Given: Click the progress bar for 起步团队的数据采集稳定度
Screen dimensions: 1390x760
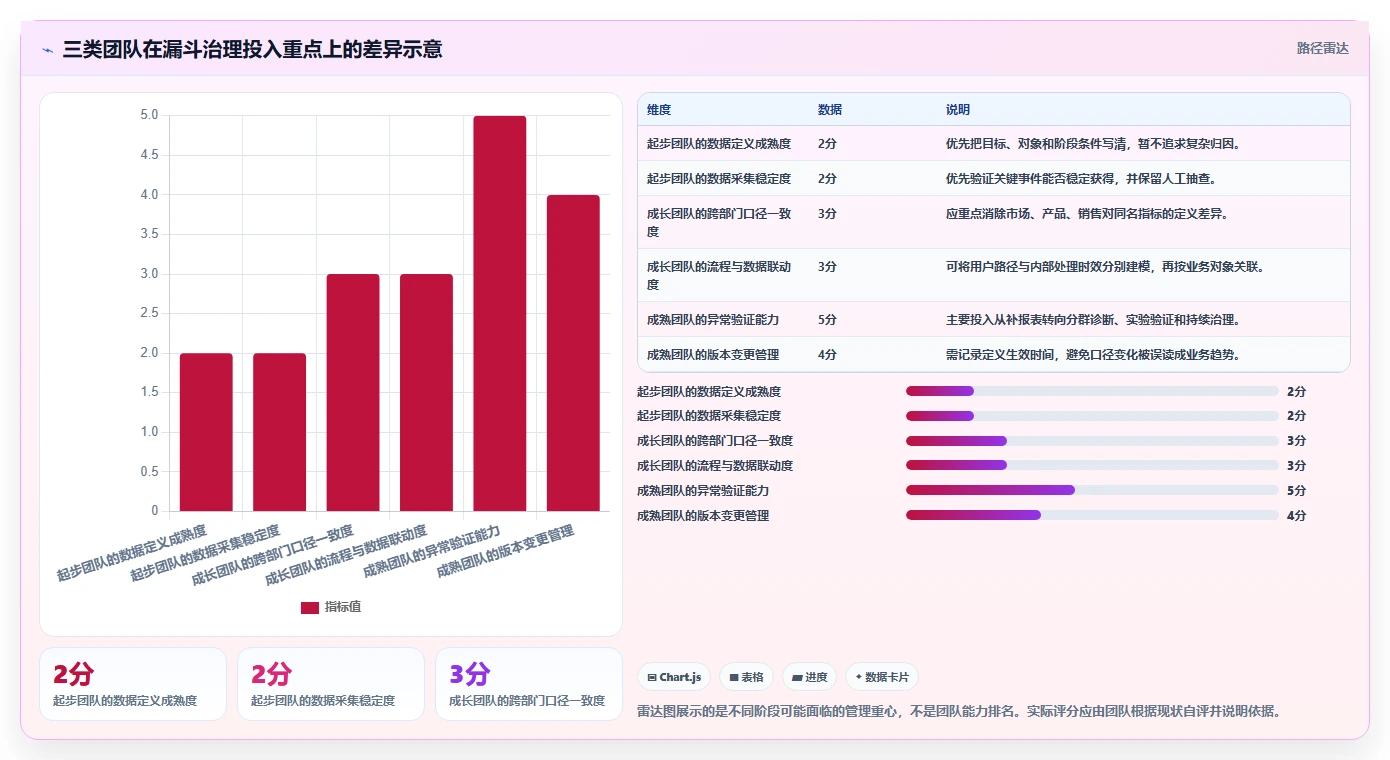Looking at the screenshot, I should click(1092, 416).
